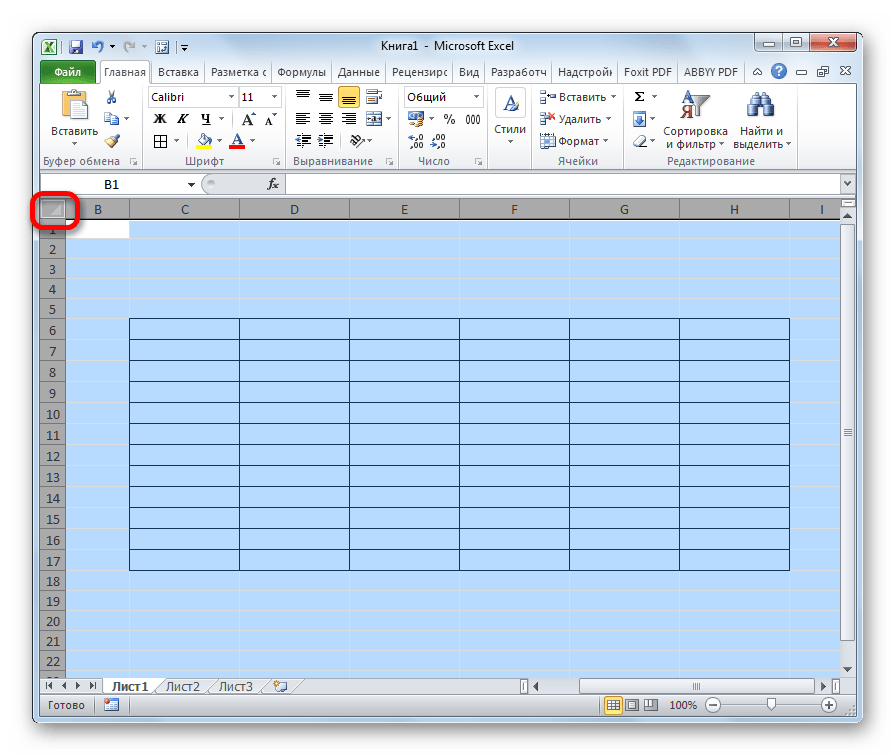Viewport: 896px width, 756px height.
Task: Open the Calibri font name dropdown
Action: (229, 97)
